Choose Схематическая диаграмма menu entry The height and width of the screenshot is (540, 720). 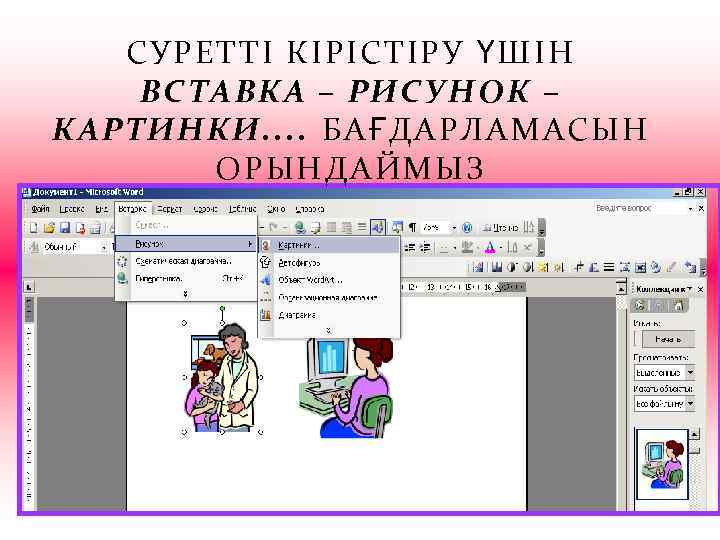pos(184,261)
